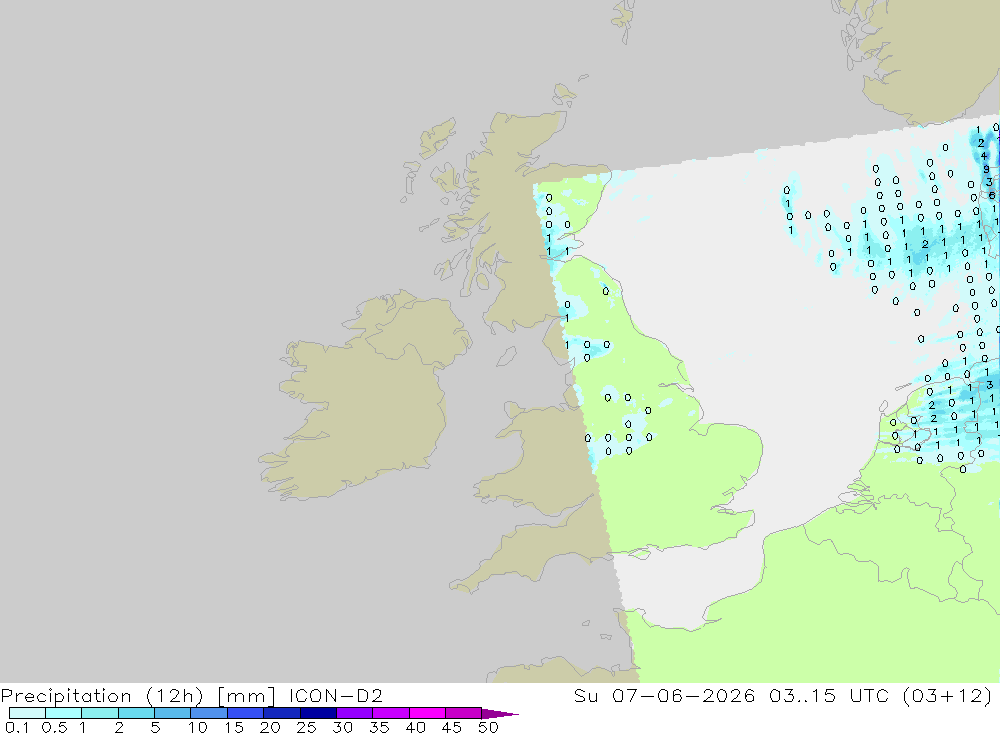1000x733 pixels.
Task: Click the legend label "50"
Action: click(488, 727)
